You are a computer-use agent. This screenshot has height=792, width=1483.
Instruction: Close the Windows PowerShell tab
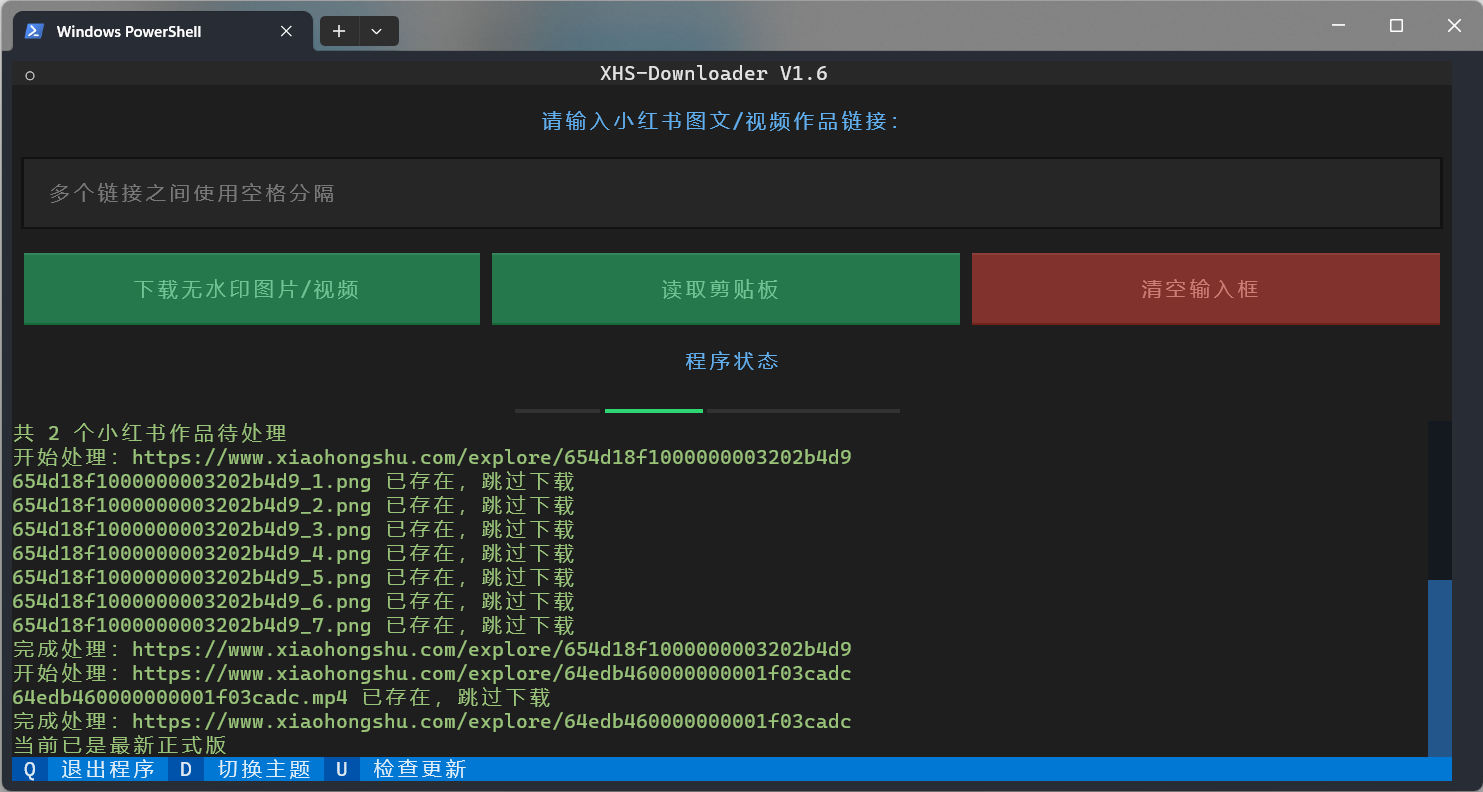point(286,31)
